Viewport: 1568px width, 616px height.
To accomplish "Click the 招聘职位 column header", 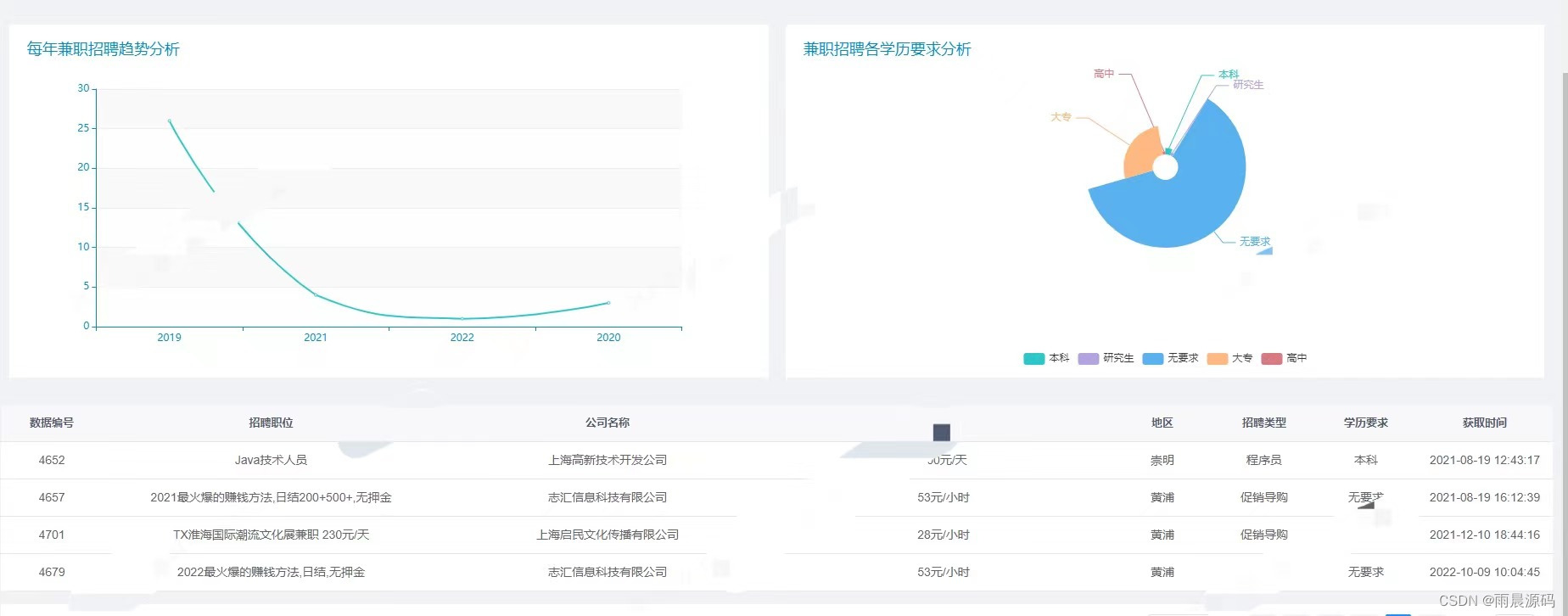I will (x=271, y=423).
